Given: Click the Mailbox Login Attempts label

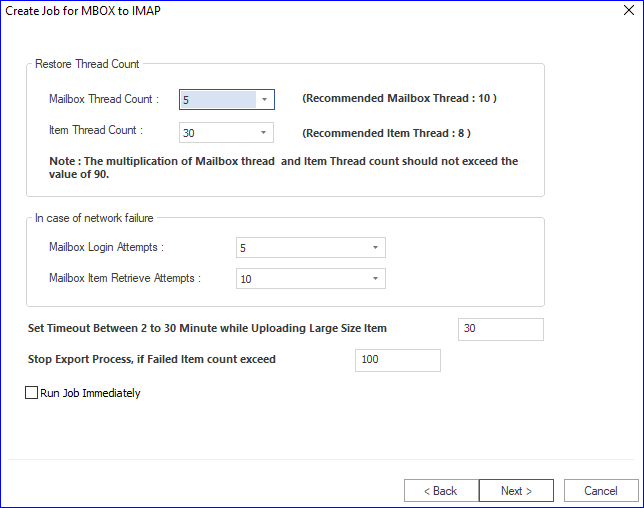Looking at the screenshot, I should [106, 247].
